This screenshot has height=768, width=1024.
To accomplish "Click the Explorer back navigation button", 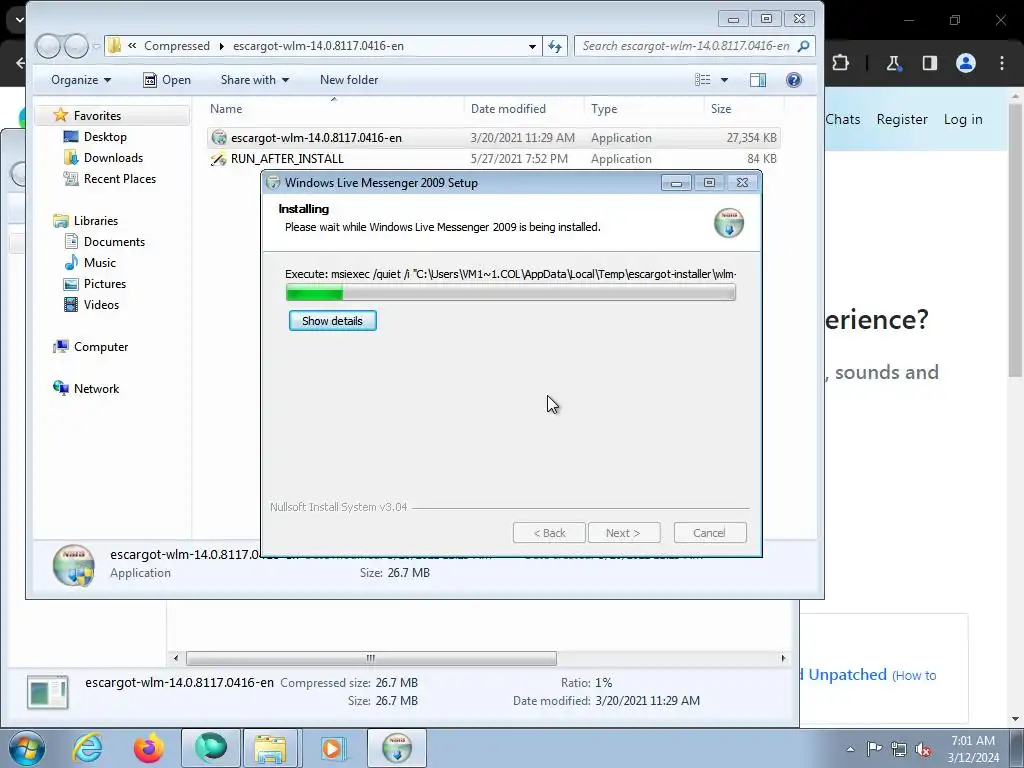I will (x=48, y=46).
